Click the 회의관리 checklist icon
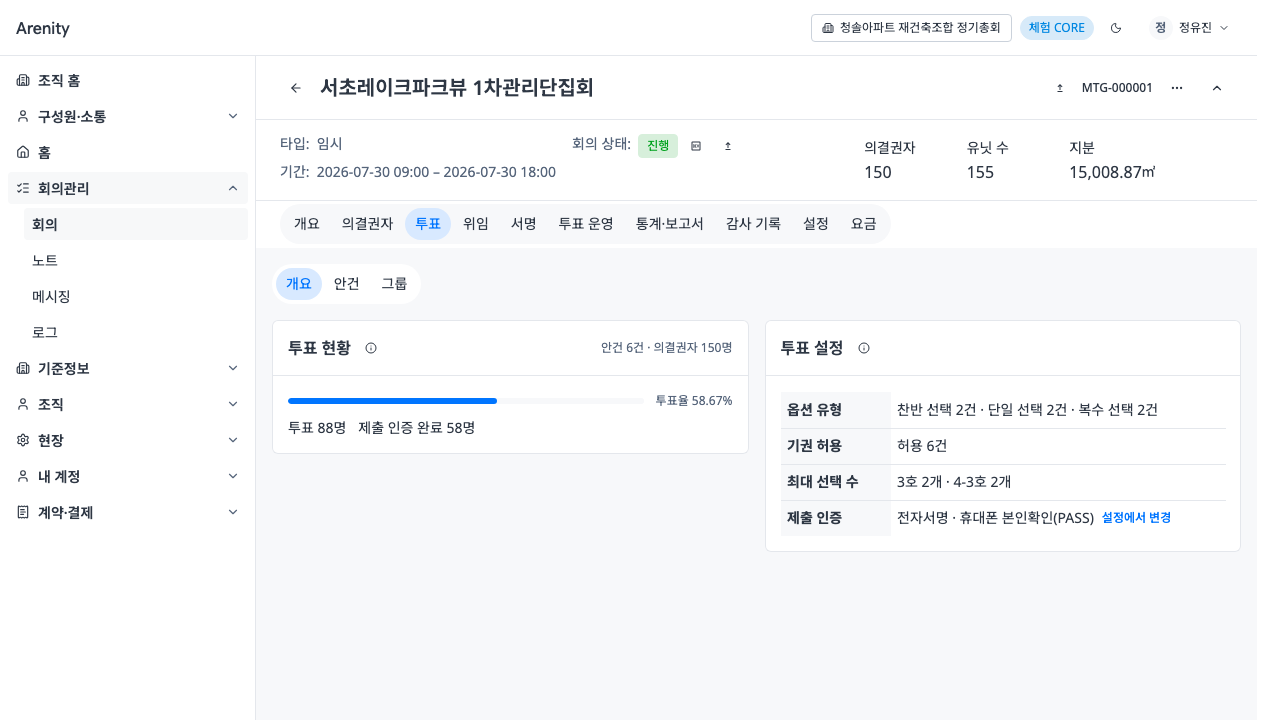Viewport: 1268px width, 720px height. (23, 188)
